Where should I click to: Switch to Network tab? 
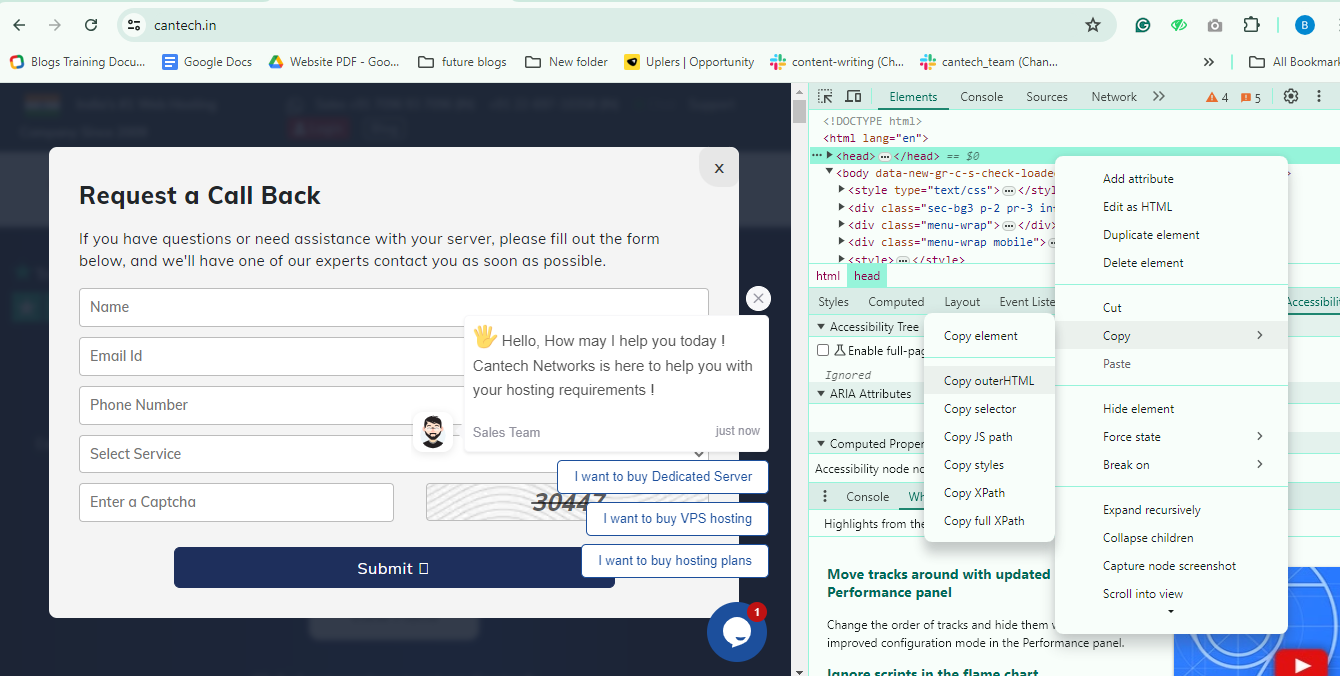click(x=1114, y=97)
